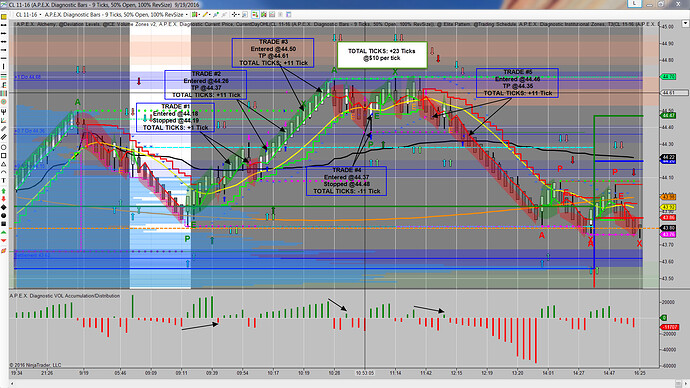Toggle the crosshair cursor mode
This screenshot has width=690, height=388.
coord(234,15)
